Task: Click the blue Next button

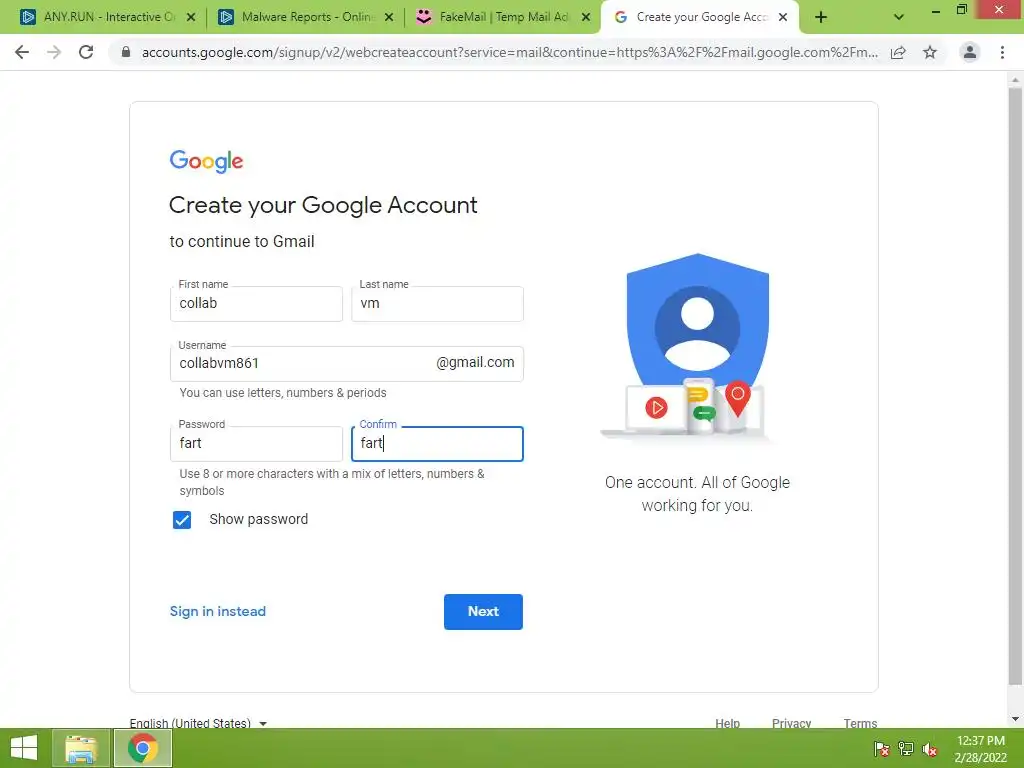Action: [x=483, y=611]
